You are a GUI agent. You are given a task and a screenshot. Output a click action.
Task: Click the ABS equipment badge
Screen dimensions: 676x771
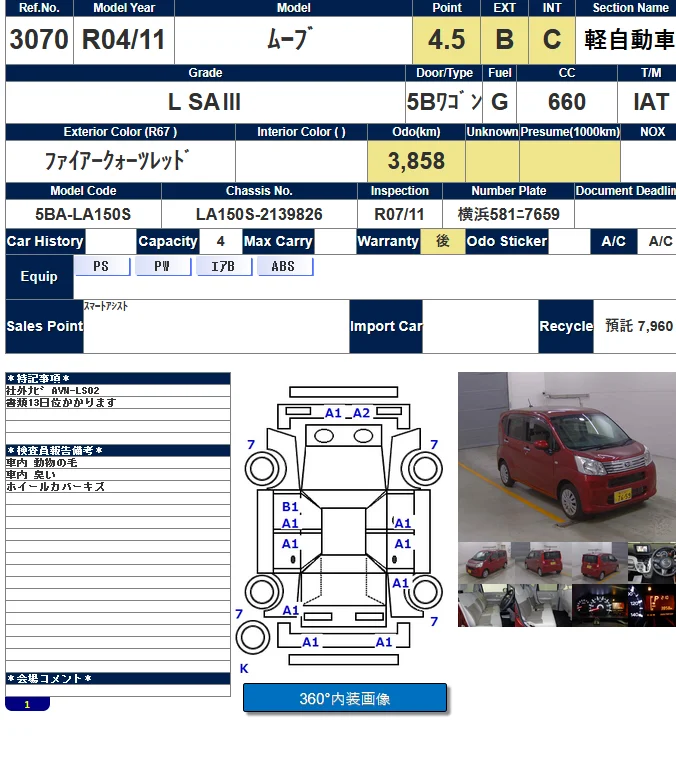pyautogui.click(x=284, y=267)
